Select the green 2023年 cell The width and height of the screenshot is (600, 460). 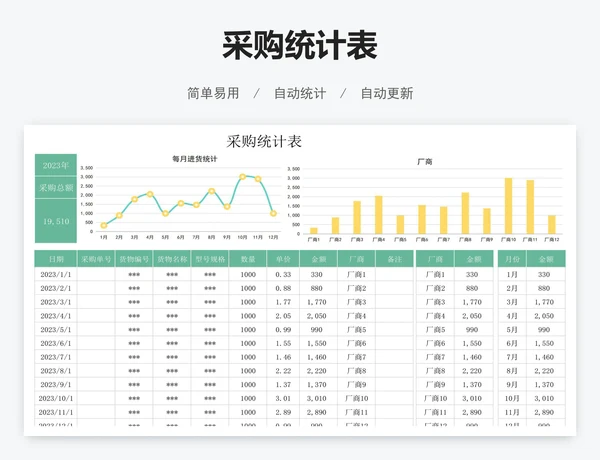pos(56,165)
